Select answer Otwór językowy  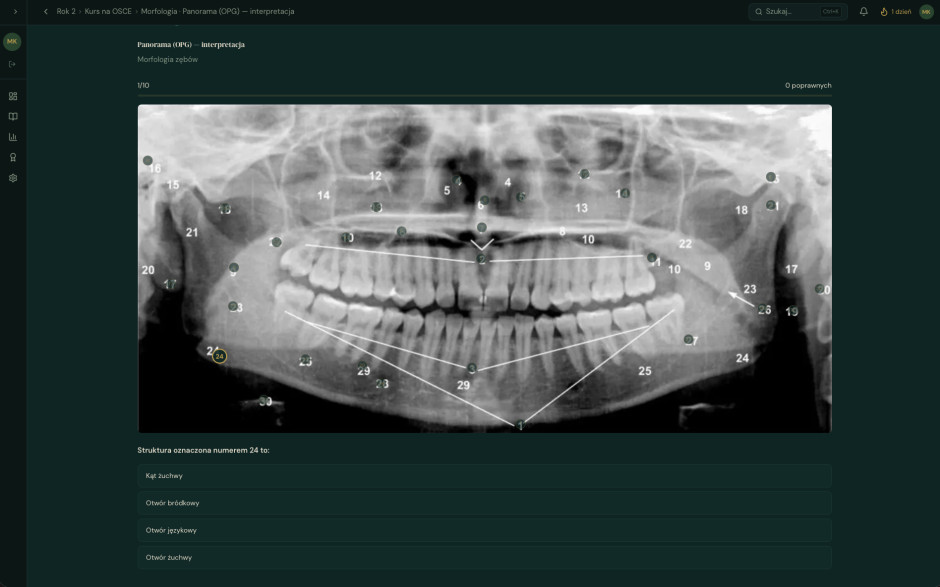pyautogui.click(x=484, y=530)
